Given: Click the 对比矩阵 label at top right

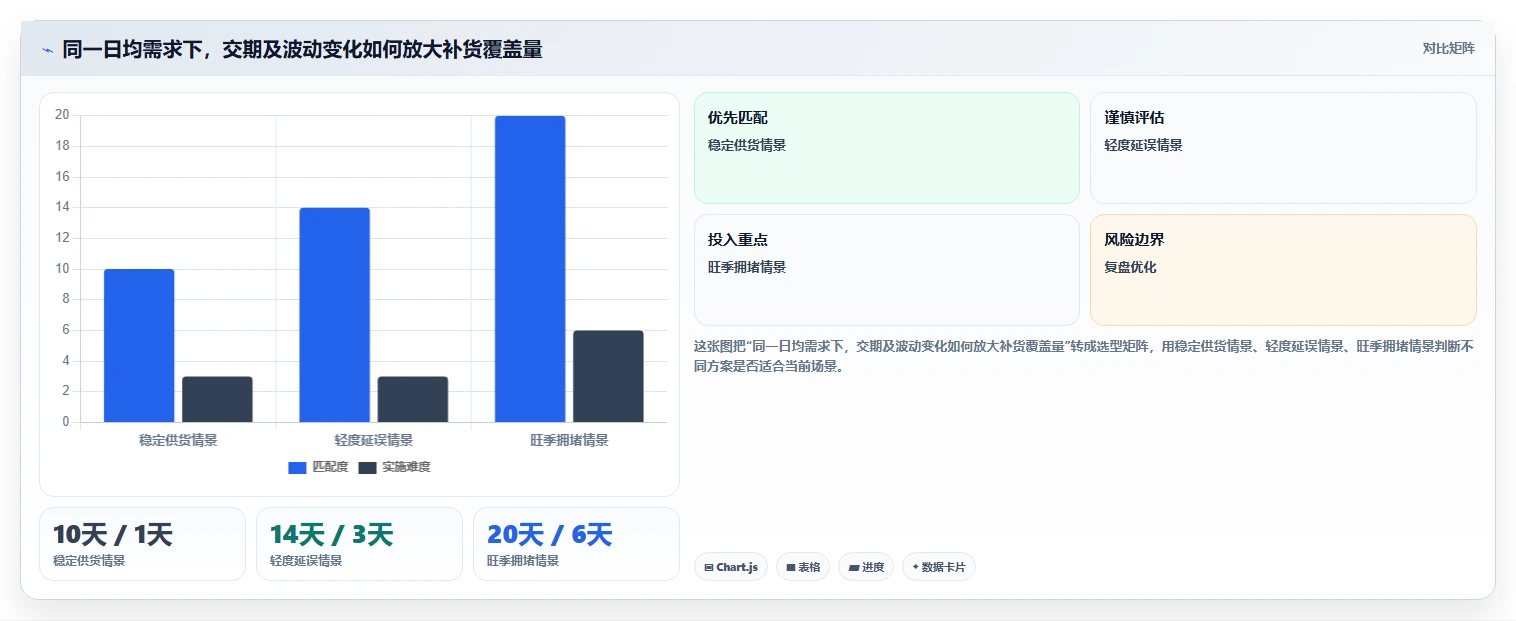Looking at the screenshot, I should 1448,48.
